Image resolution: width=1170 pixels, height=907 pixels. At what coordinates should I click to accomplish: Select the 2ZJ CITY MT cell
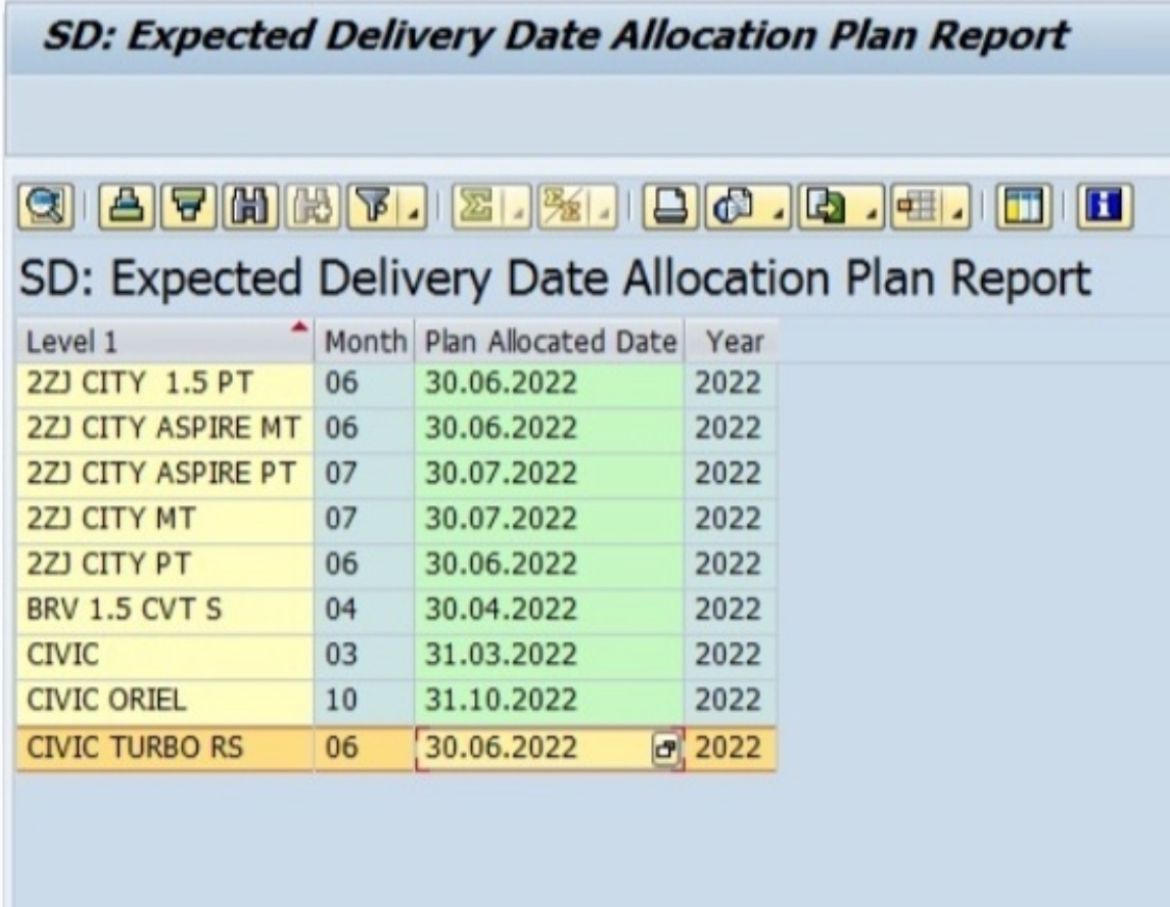click(x=165, y=519)
